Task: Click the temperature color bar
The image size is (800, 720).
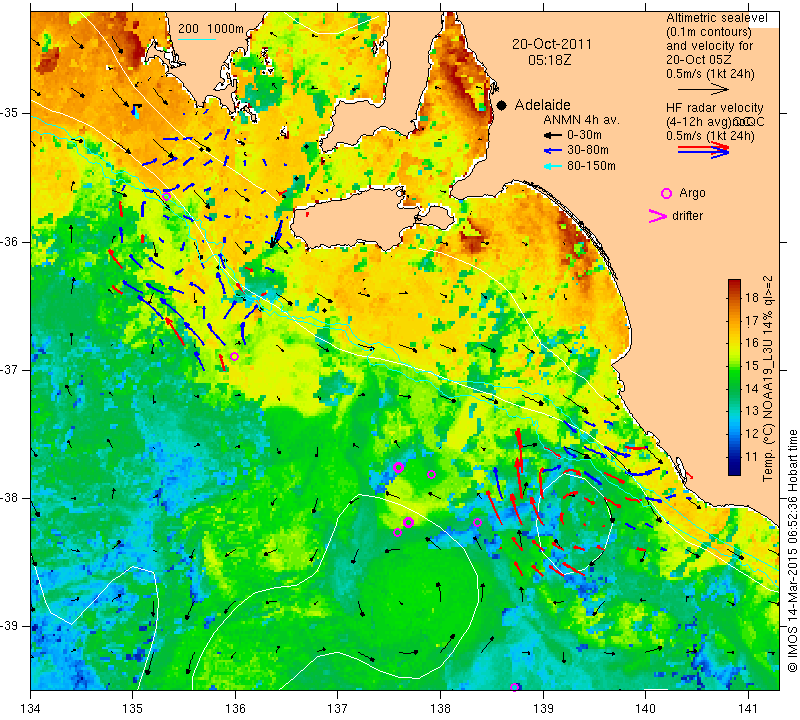Action: click(734, 377)
